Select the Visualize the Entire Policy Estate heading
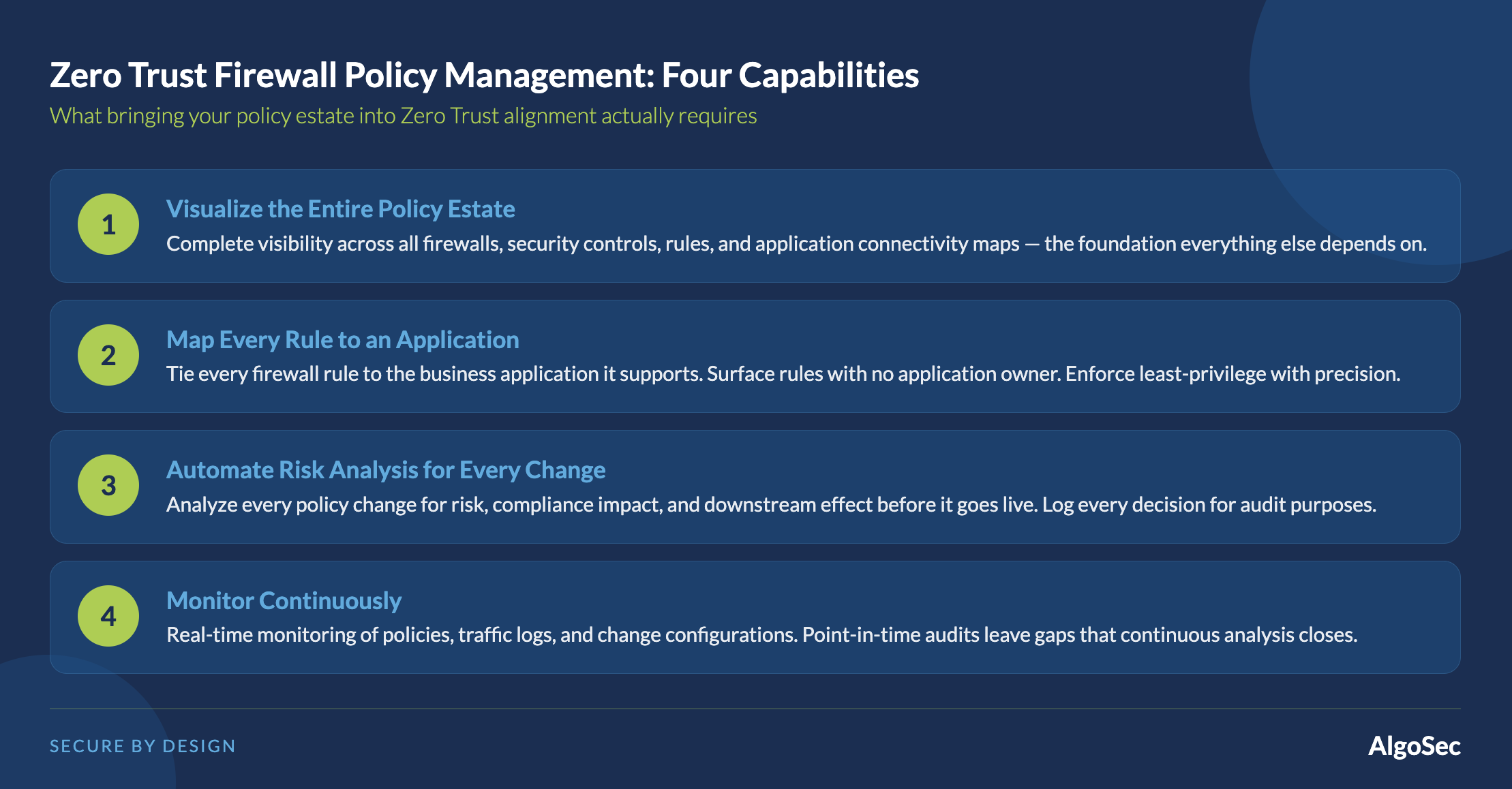This screenshot has height=789, width=1512. [x=340, y=208]
